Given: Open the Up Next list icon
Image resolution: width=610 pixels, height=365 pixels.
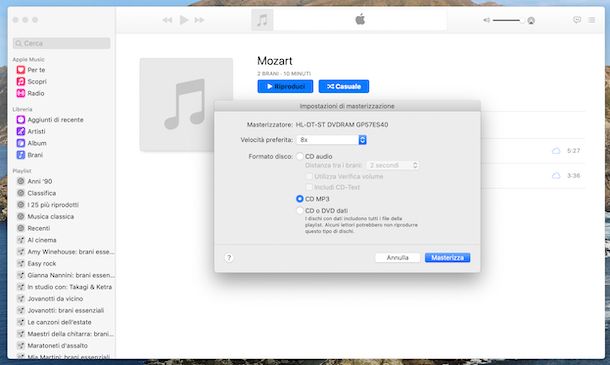Looking at the screenshot, I should click(x=592, y=20).
